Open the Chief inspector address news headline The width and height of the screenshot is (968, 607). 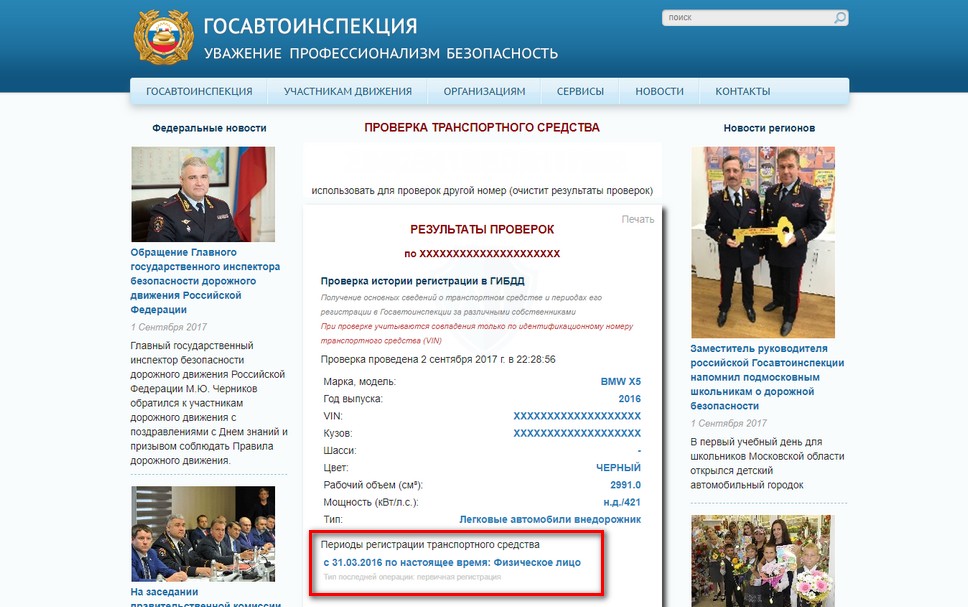tap(206, 281)
